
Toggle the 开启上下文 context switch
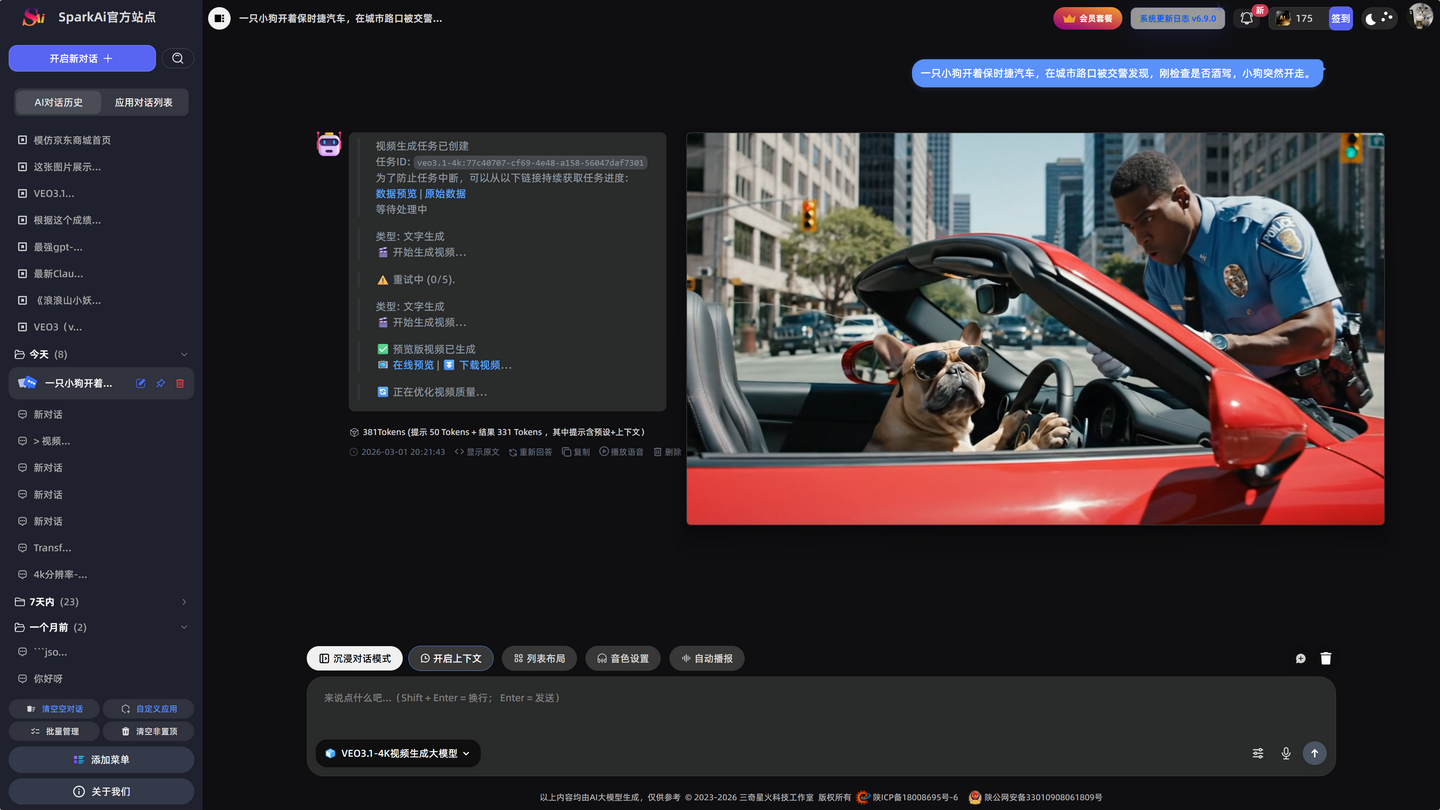[451, 658]
